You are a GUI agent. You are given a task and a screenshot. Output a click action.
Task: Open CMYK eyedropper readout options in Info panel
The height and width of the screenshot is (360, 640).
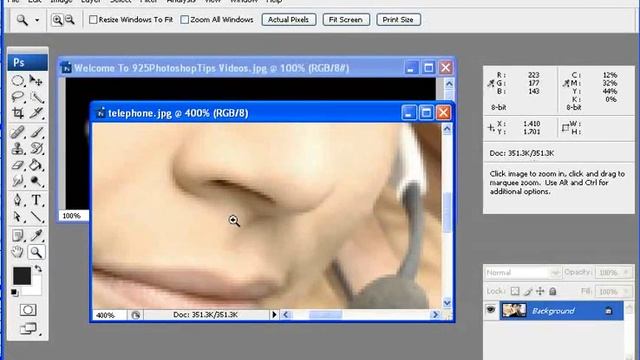click(x=566, y=83)
